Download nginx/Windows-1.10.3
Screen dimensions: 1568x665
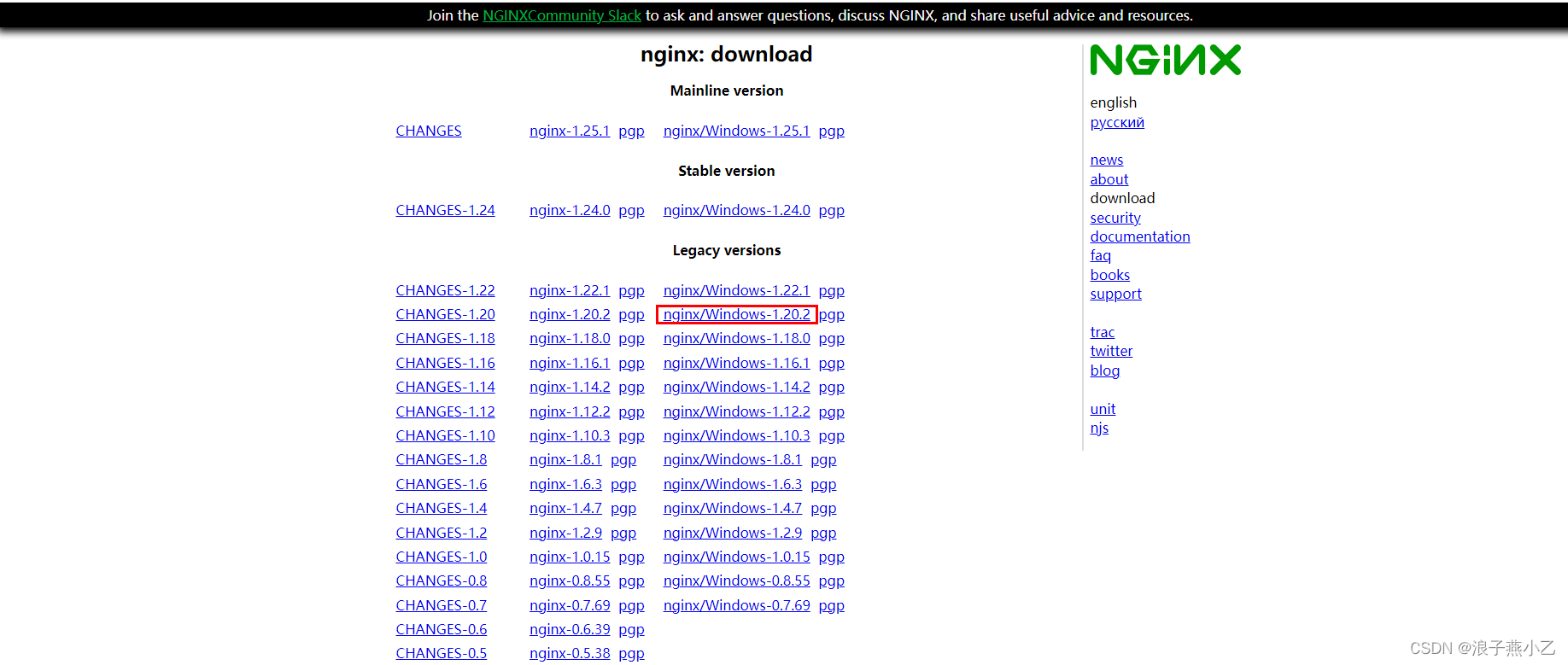tap(736, 435)
